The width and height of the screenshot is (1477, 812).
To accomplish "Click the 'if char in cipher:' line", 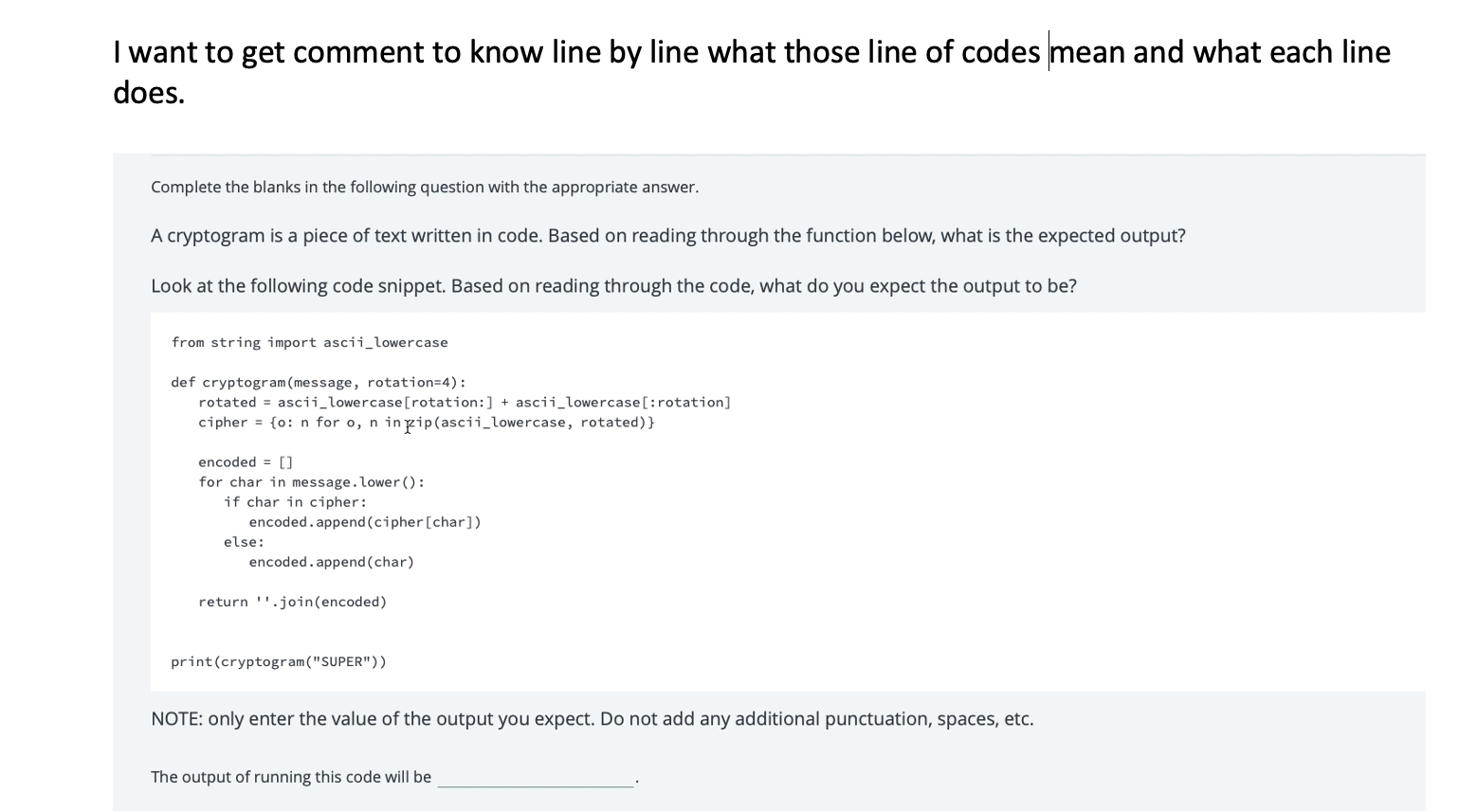I will click(295, 502).
